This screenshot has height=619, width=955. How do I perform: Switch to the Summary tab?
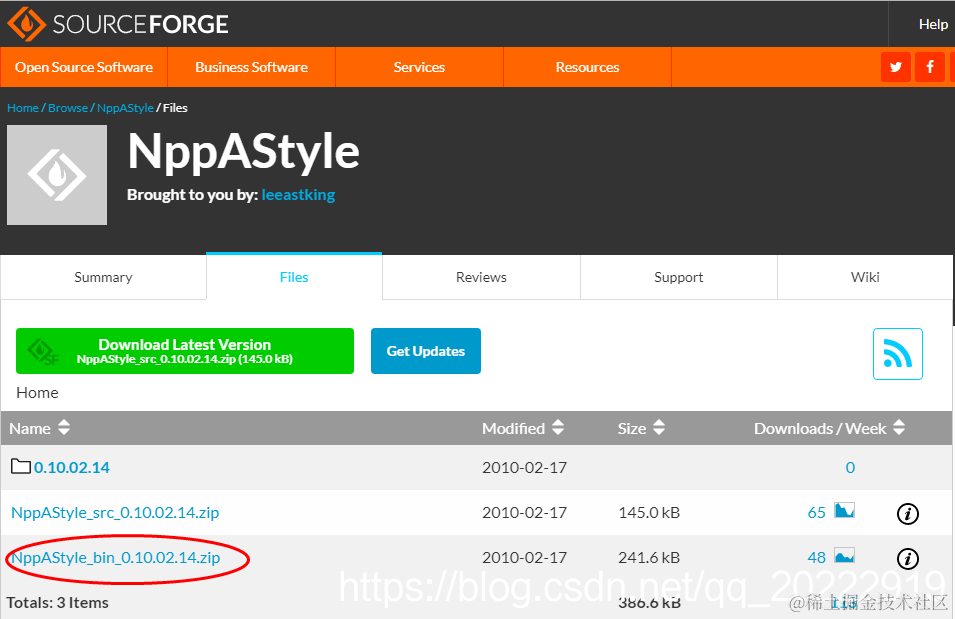click(103, 277)
